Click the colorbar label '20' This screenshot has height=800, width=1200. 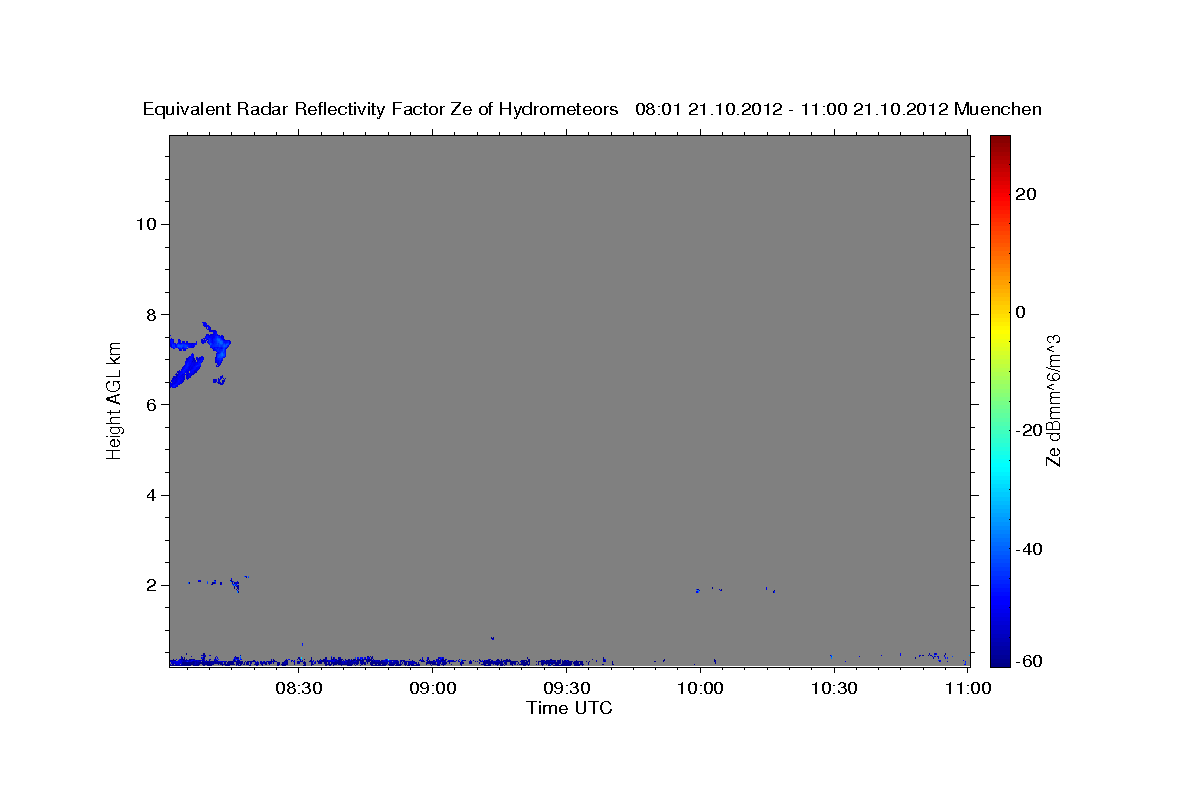[1025, 194]
